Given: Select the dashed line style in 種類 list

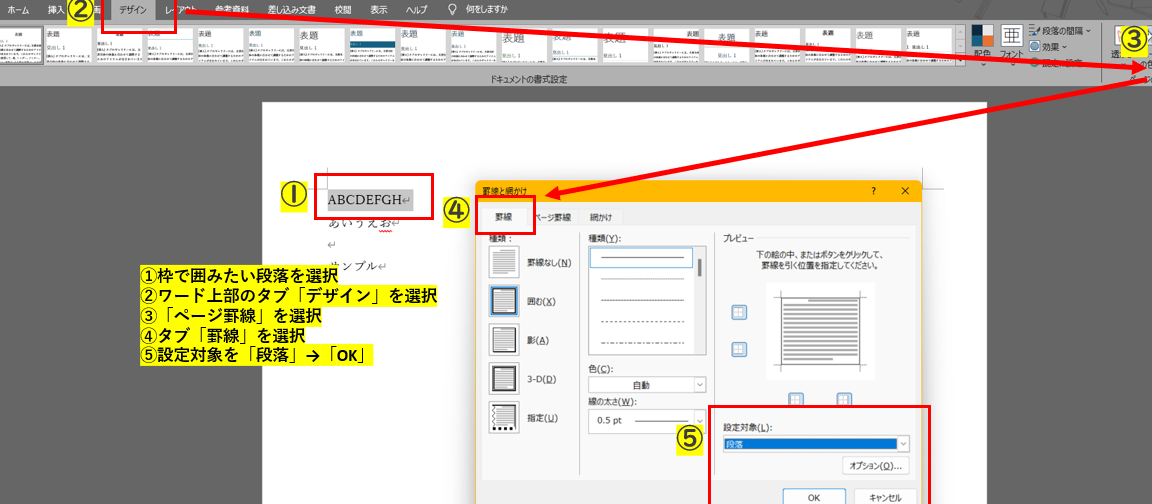Looking at the screenshot, I should (x=641, y=321).
